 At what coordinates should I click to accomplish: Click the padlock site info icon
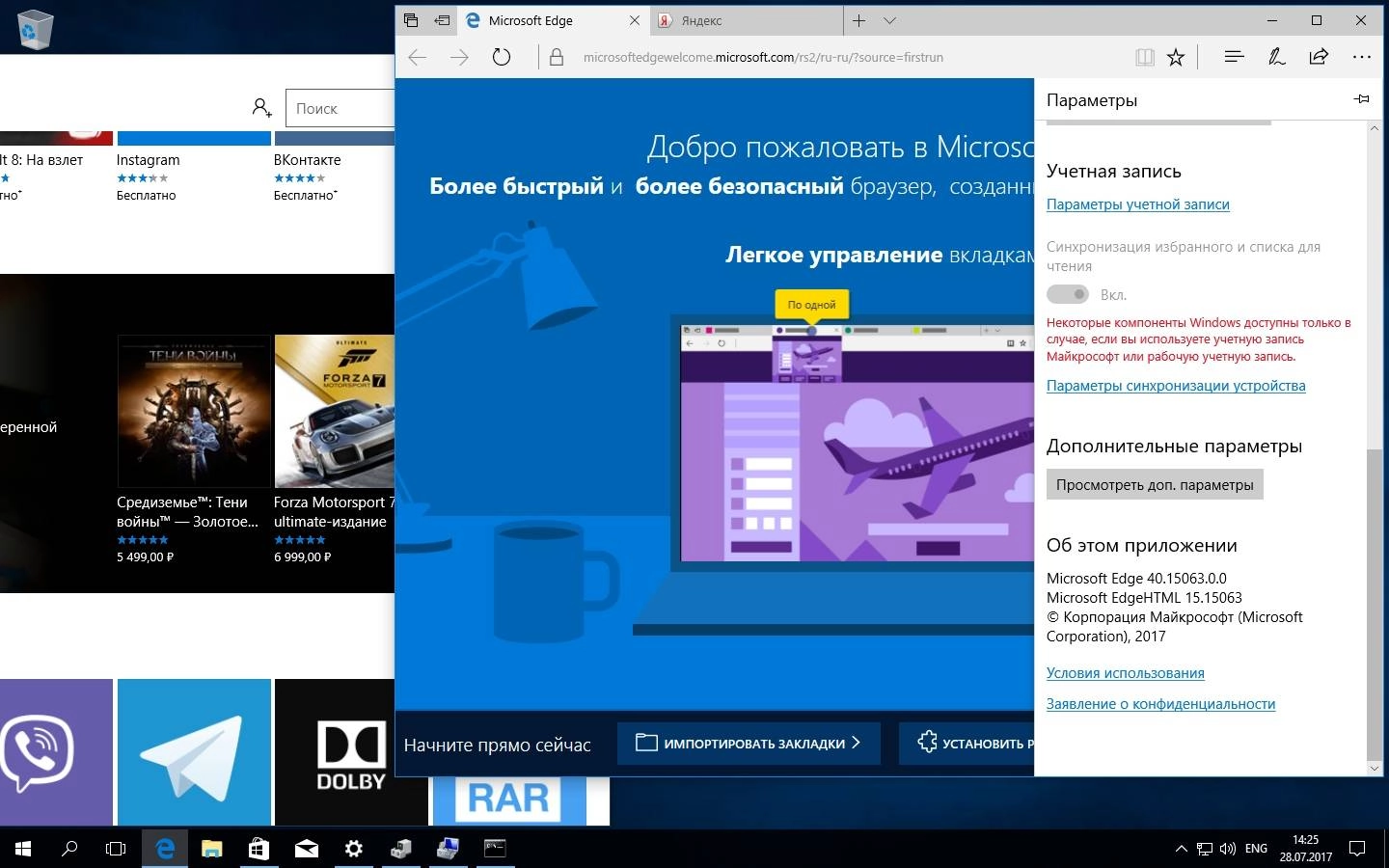click(x=557, y=57)
